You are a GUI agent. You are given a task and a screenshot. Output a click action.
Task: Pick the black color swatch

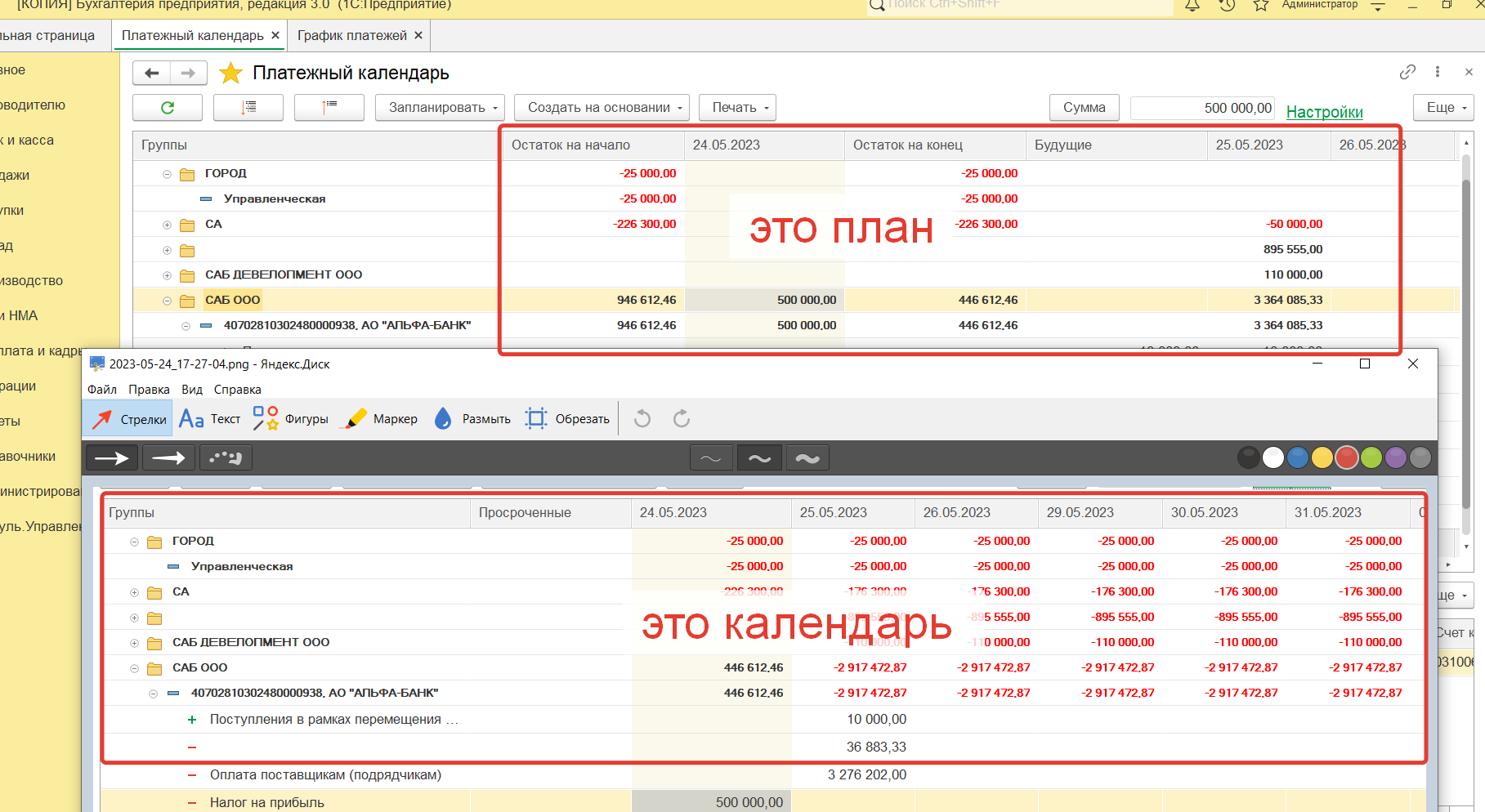[1248, 457]
